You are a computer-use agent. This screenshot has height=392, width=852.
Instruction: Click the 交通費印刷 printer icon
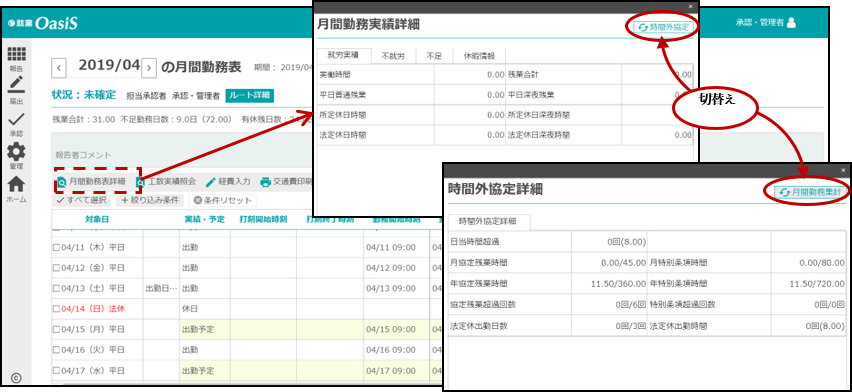pyautogui.click(x=265, y=182)
